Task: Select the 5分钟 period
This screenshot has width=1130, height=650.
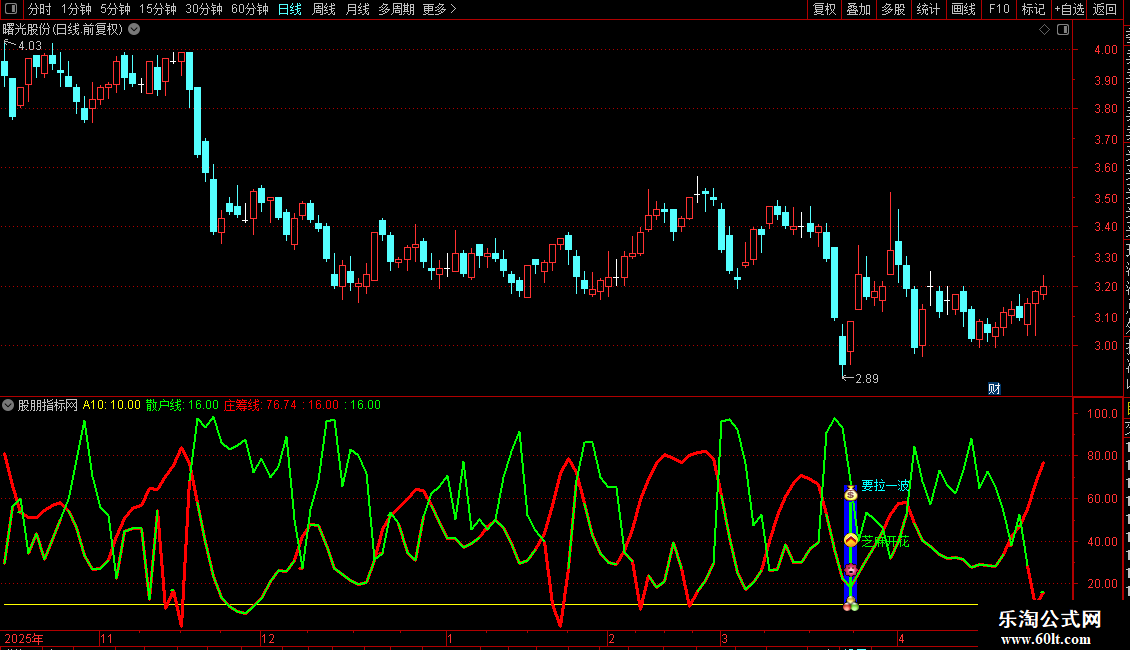Action: tap(115, 9)
